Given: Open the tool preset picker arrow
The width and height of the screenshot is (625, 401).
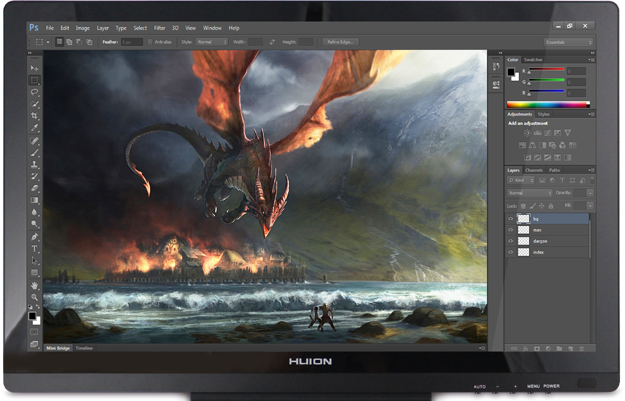Looking at the screenshot, I should (48, 42).
